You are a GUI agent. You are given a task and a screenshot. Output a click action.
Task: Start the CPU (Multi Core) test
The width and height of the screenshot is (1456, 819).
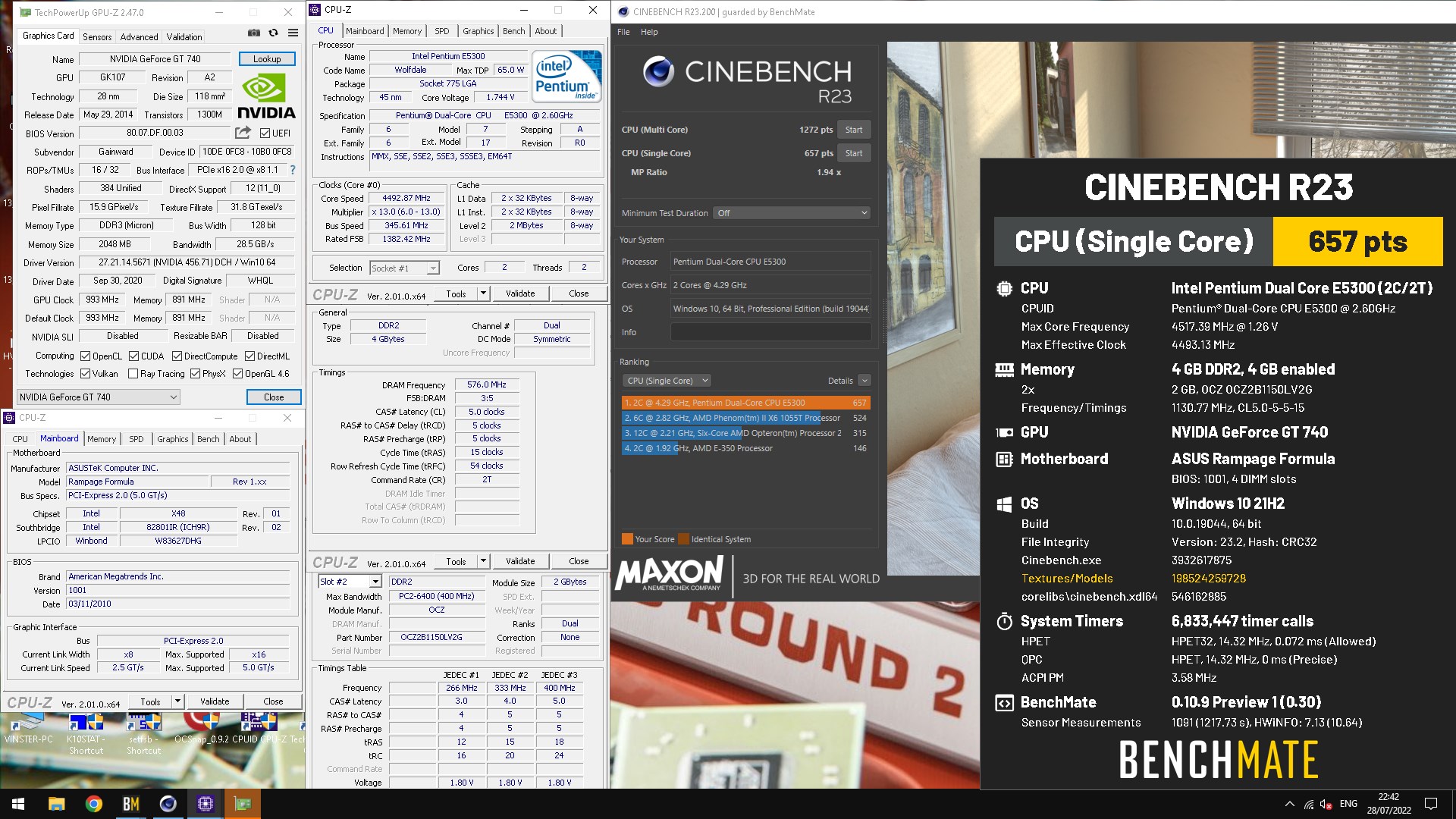854,130
